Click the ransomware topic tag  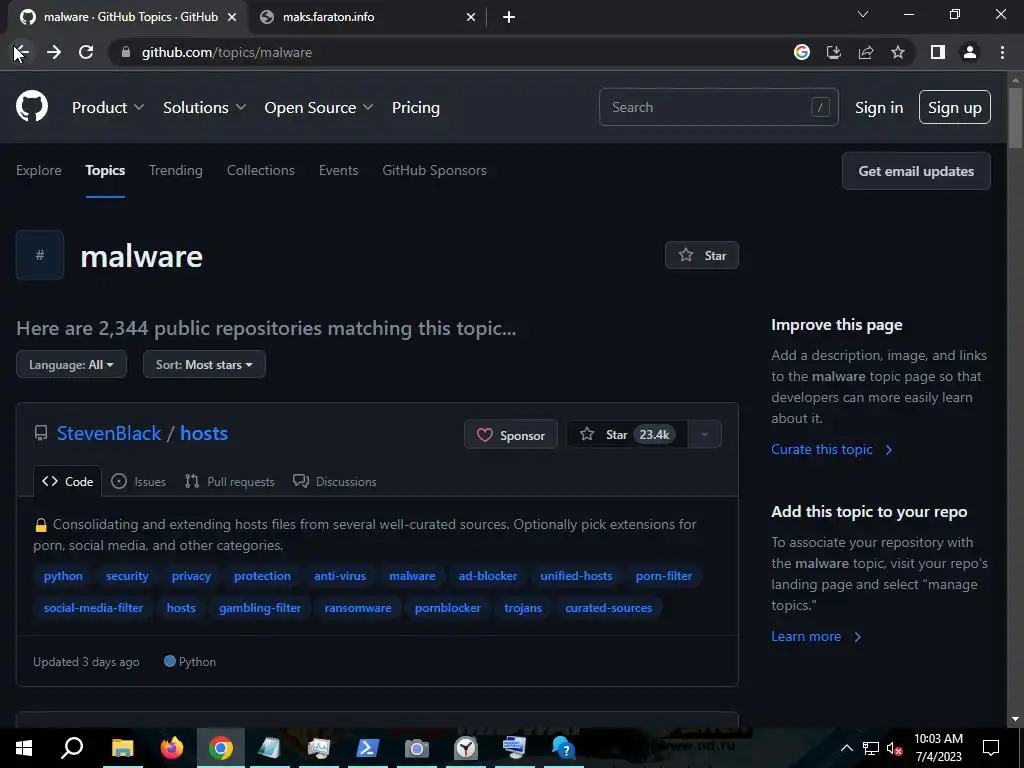(x=358, y=608)
